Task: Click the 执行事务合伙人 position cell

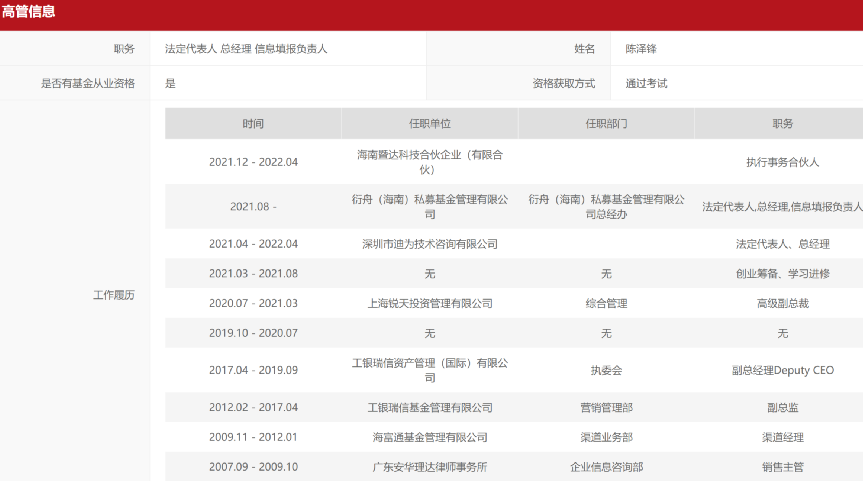Action: tap(782, 162)
